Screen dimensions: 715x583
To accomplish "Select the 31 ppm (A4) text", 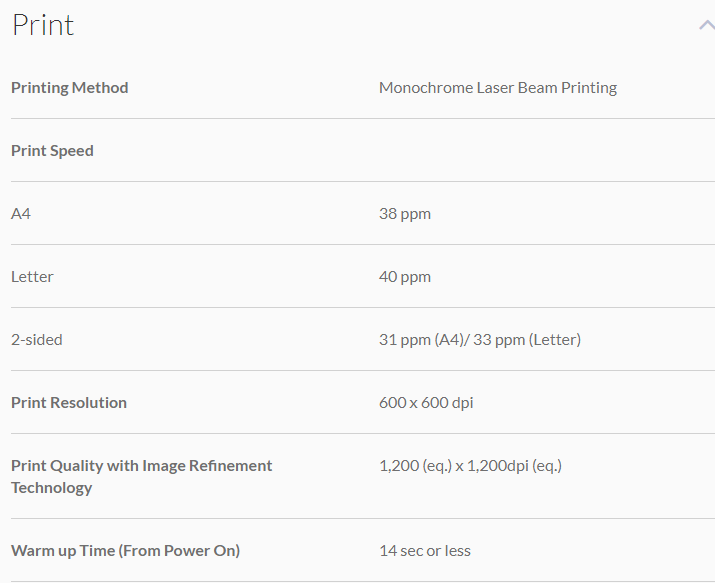I will coord(420,340).
